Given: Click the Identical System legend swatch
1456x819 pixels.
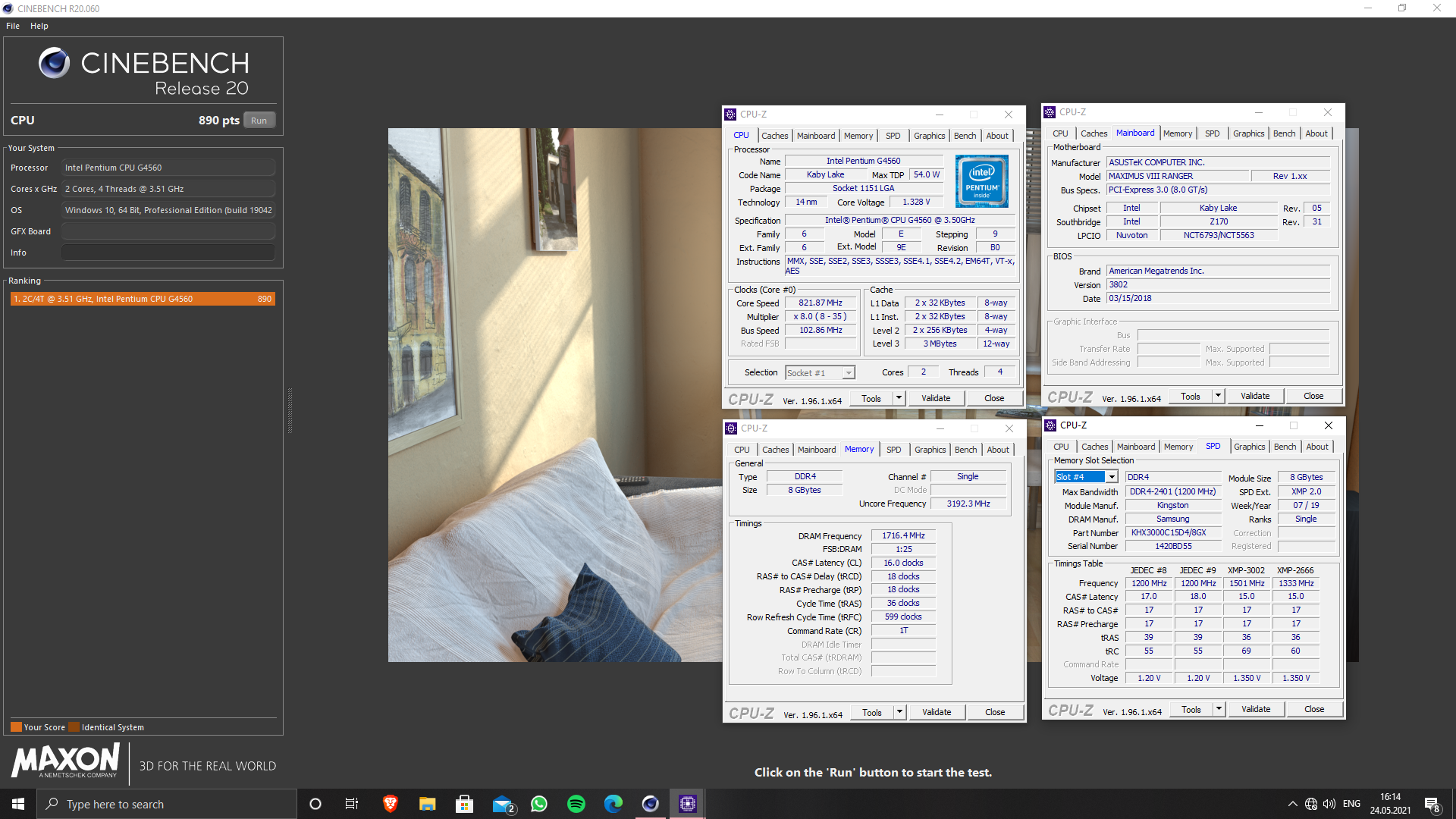Looking at the screenshot, I should coord(74,727).
